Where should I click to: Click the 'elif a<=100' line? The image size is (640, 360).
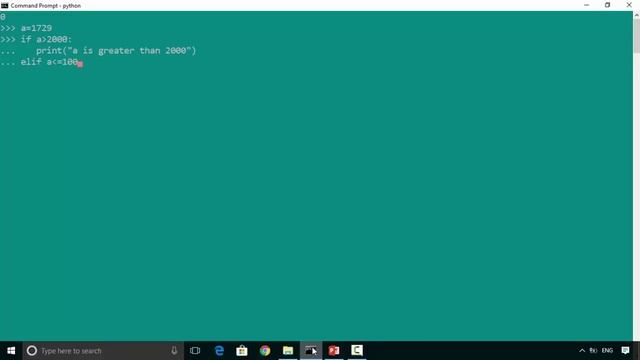pyautogui.click(x=49, y=62)
